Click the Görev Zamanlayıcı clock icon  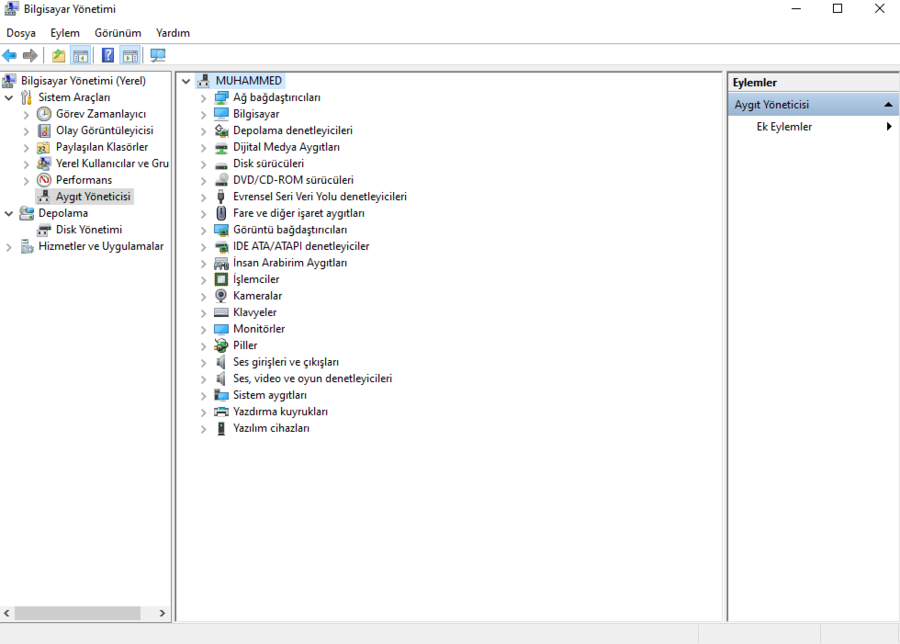(44, 114)
